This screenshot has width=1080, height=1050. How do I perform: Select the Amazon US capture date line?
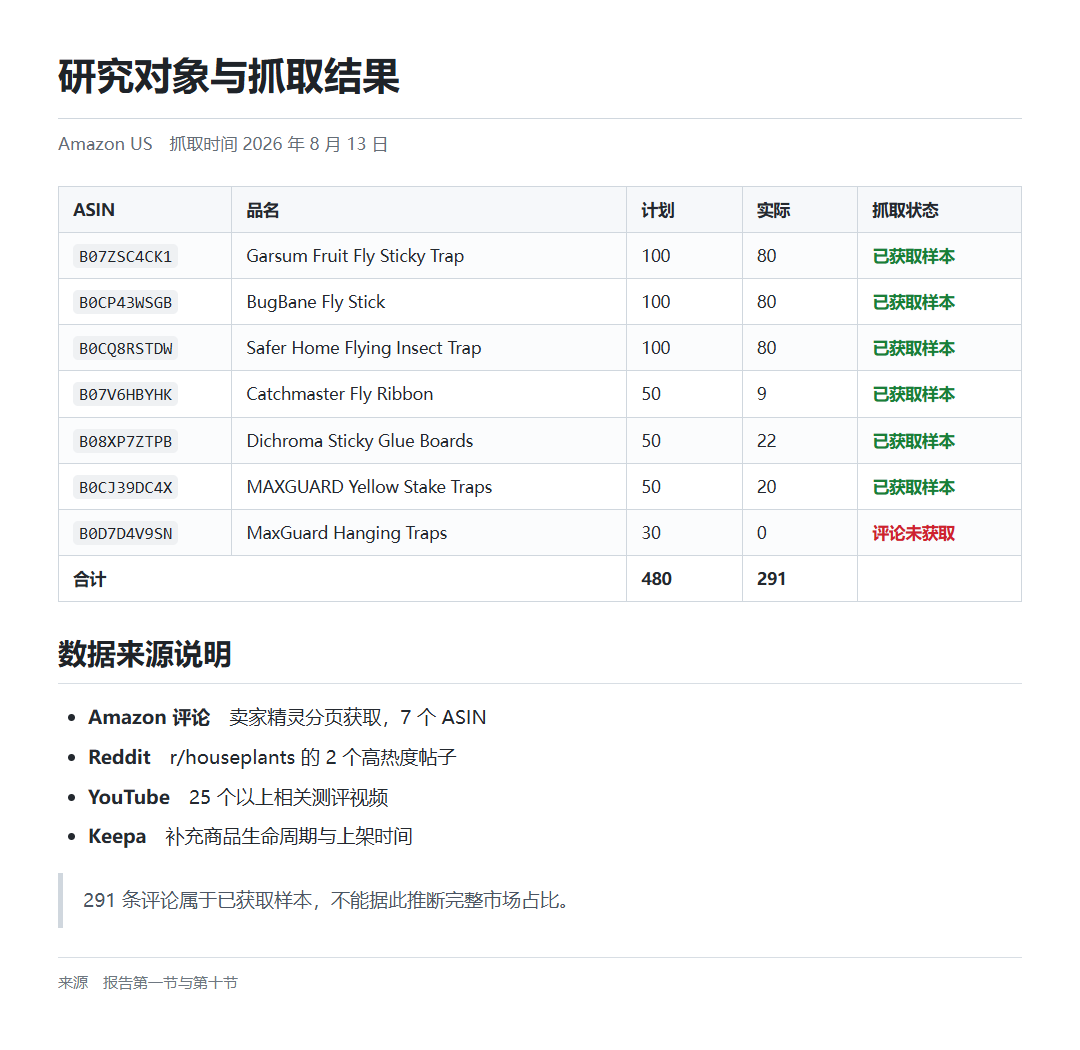(x=223, y=144)
